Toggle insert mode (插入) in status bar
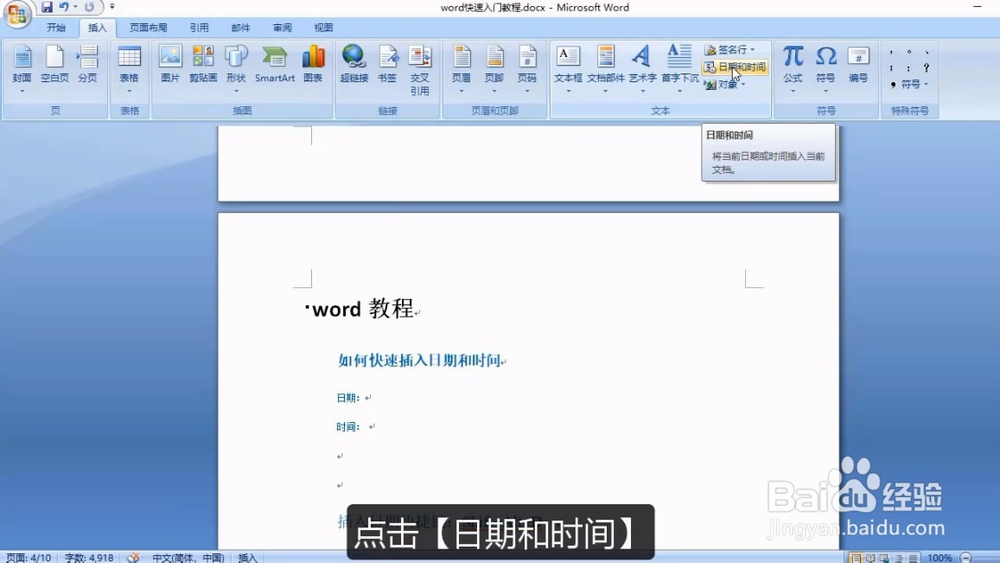1000x563 pixels. pyautogui.click(x=247, y=557)
